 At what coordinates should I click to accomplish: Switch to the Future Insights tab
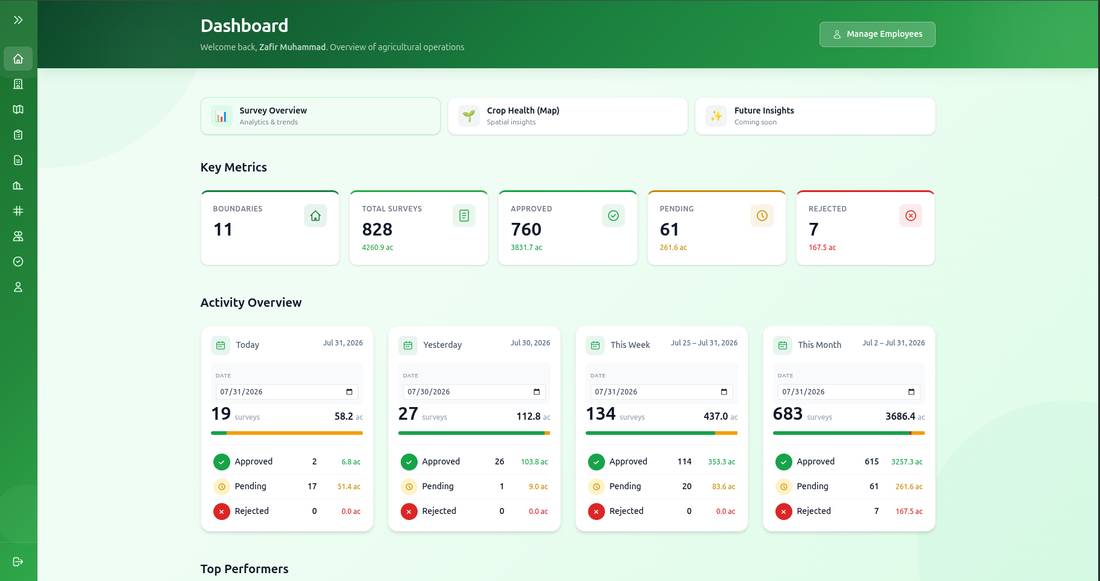coord(815,116)
